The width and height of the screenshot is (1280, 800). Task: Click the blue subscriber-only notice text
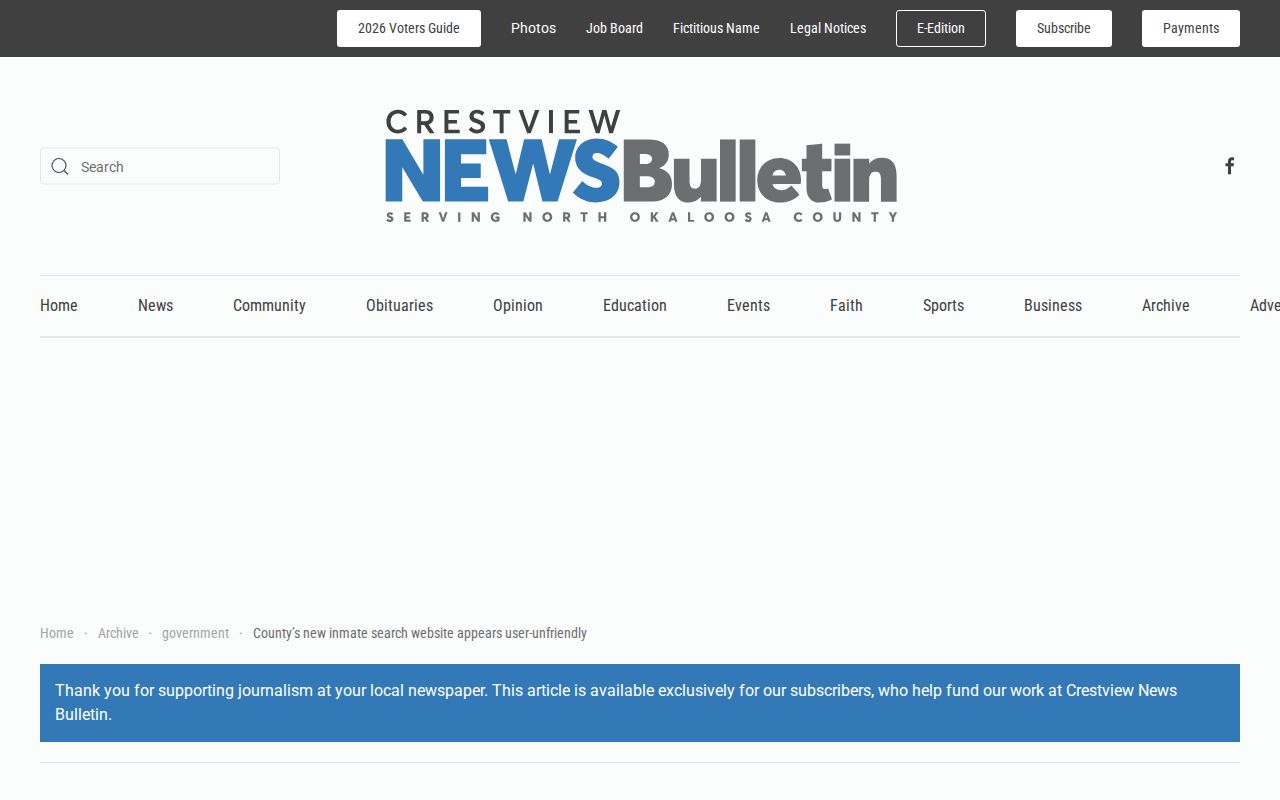pos(616,703)
